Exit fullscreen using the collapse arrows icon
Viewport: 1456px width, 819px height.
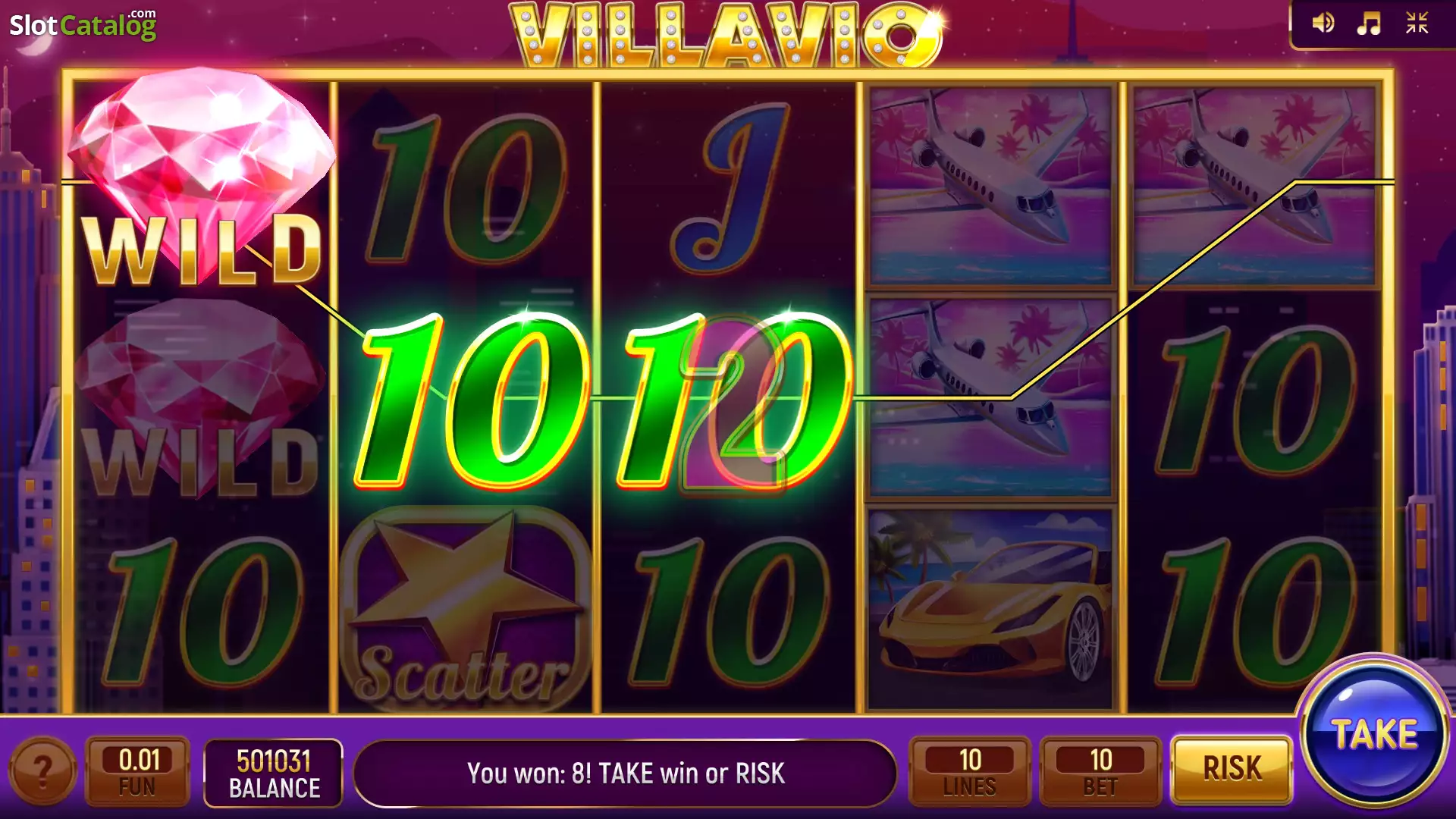(1417, 23)
